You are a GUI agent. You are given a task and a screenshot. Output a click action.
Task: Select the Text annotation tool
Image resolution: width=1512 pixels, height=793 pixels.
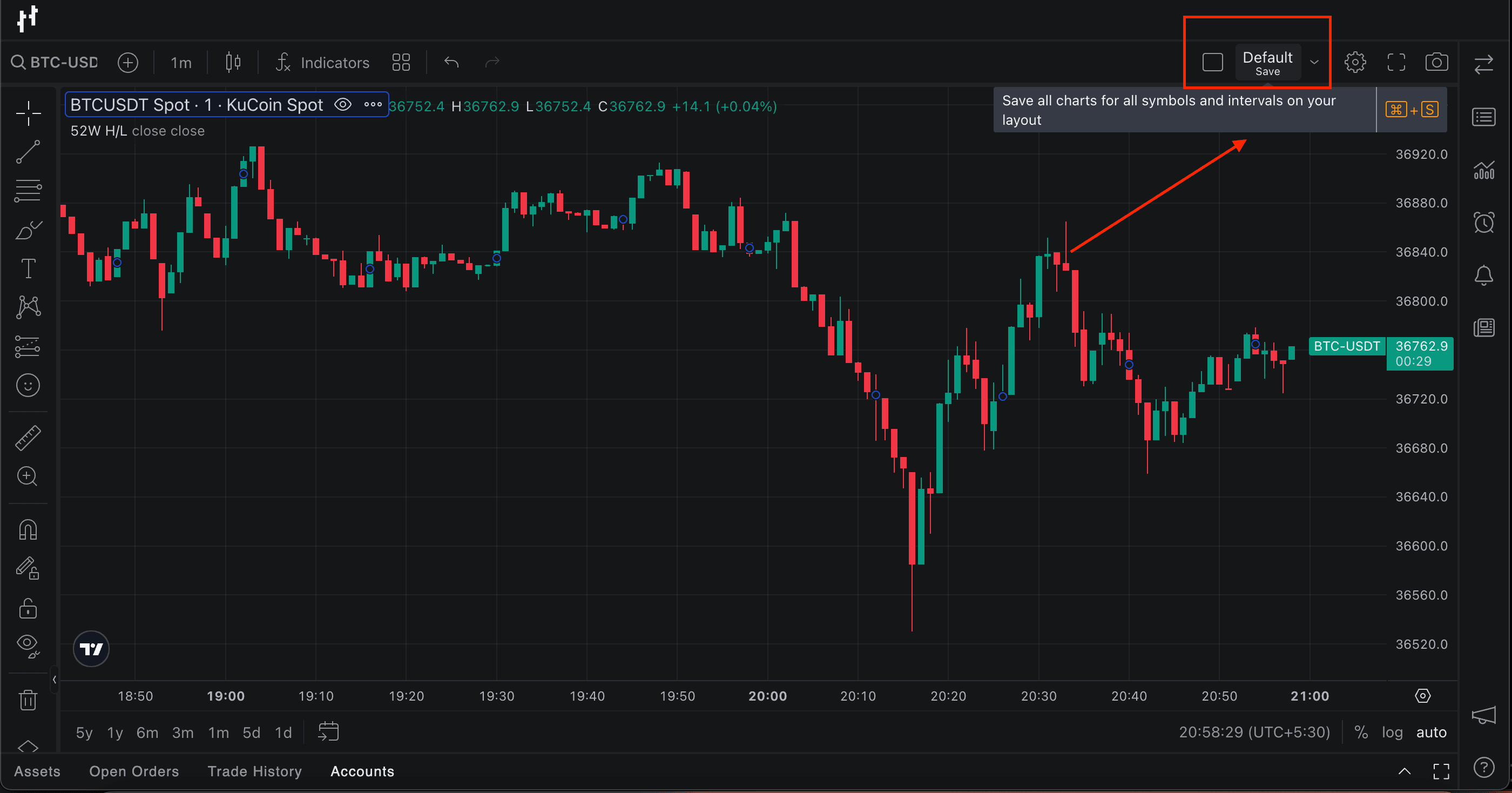(28, 268)
